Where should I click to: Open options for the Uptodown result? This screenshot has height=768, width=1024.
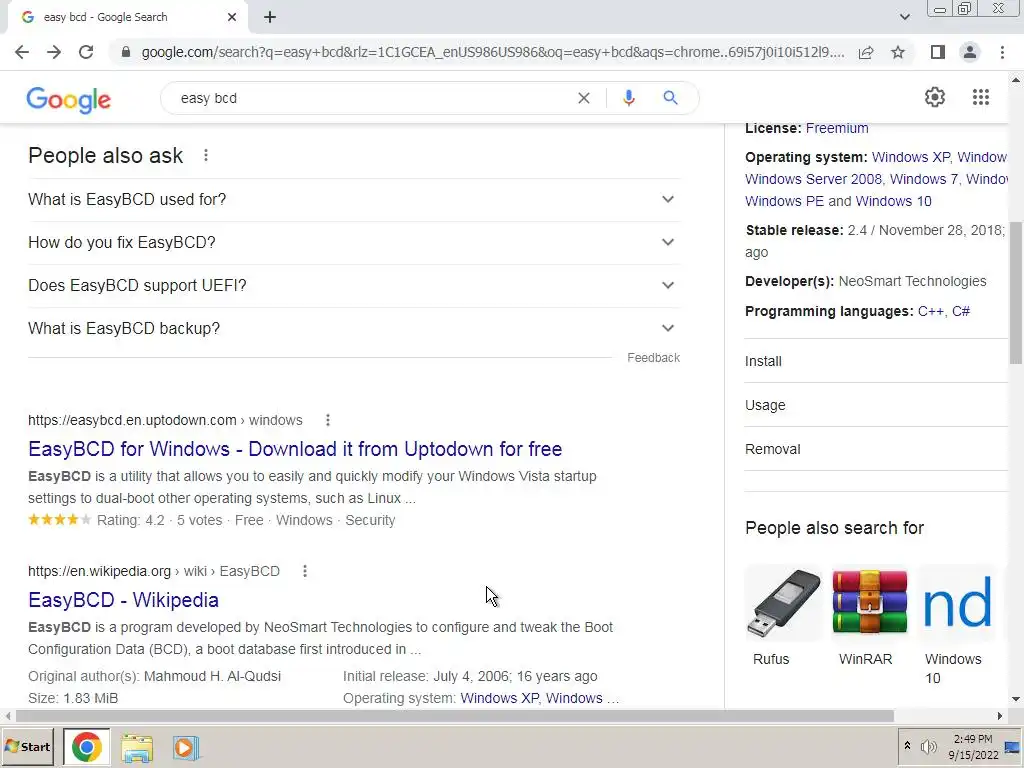[328, 420]
